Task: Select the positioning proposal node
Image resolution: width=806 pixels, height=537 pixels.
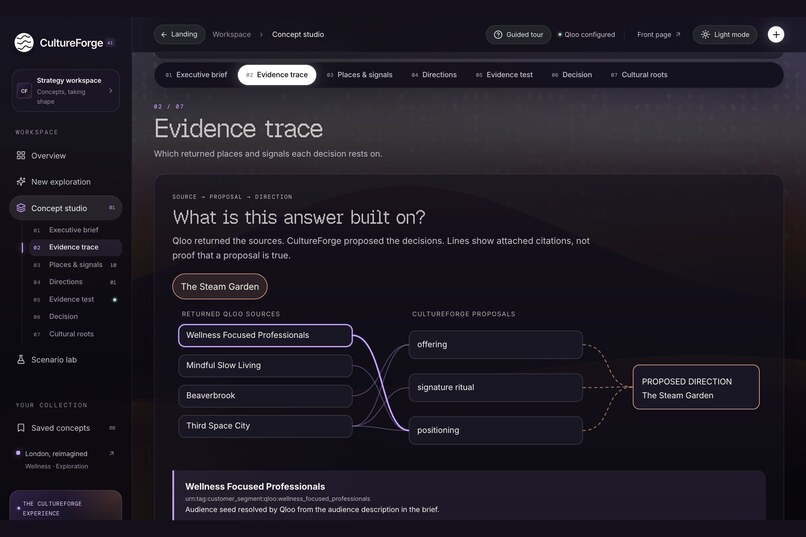Action: 496,430
